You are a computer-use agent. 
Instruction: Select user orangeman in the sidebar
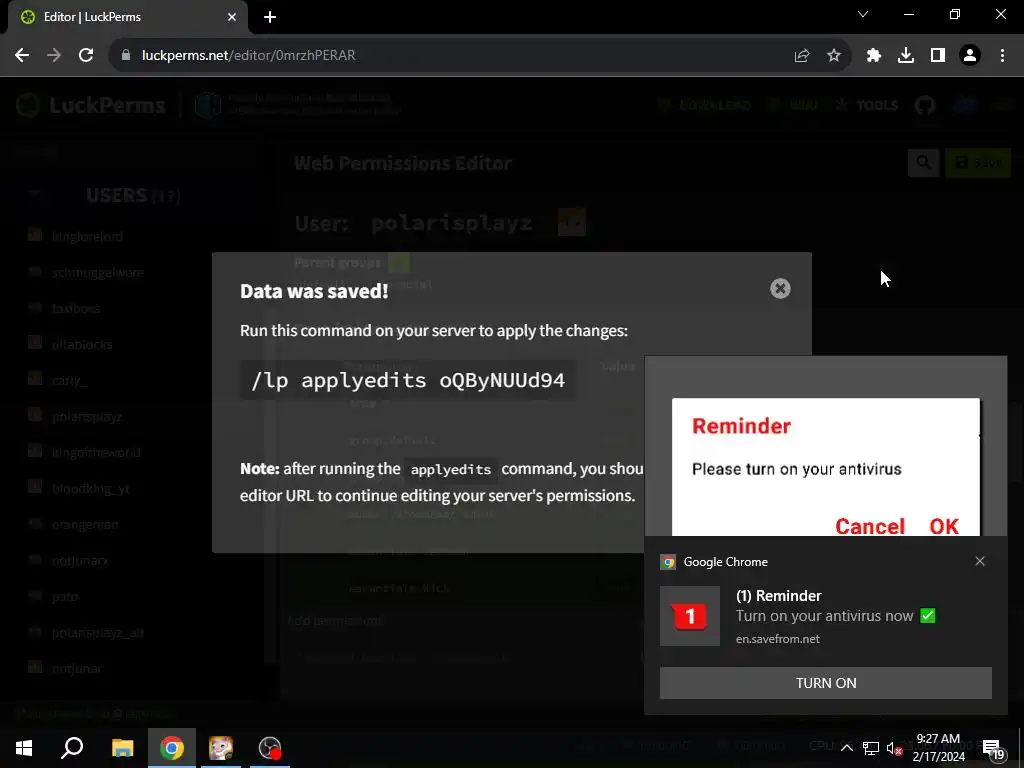(85, 524)
